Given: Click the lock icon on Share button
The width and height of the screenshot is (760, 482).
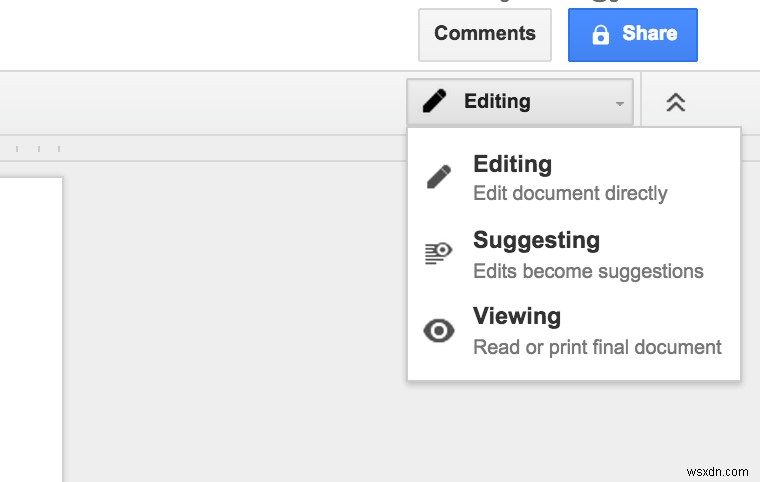Looking at the screenshot, I should click(600, 35).
